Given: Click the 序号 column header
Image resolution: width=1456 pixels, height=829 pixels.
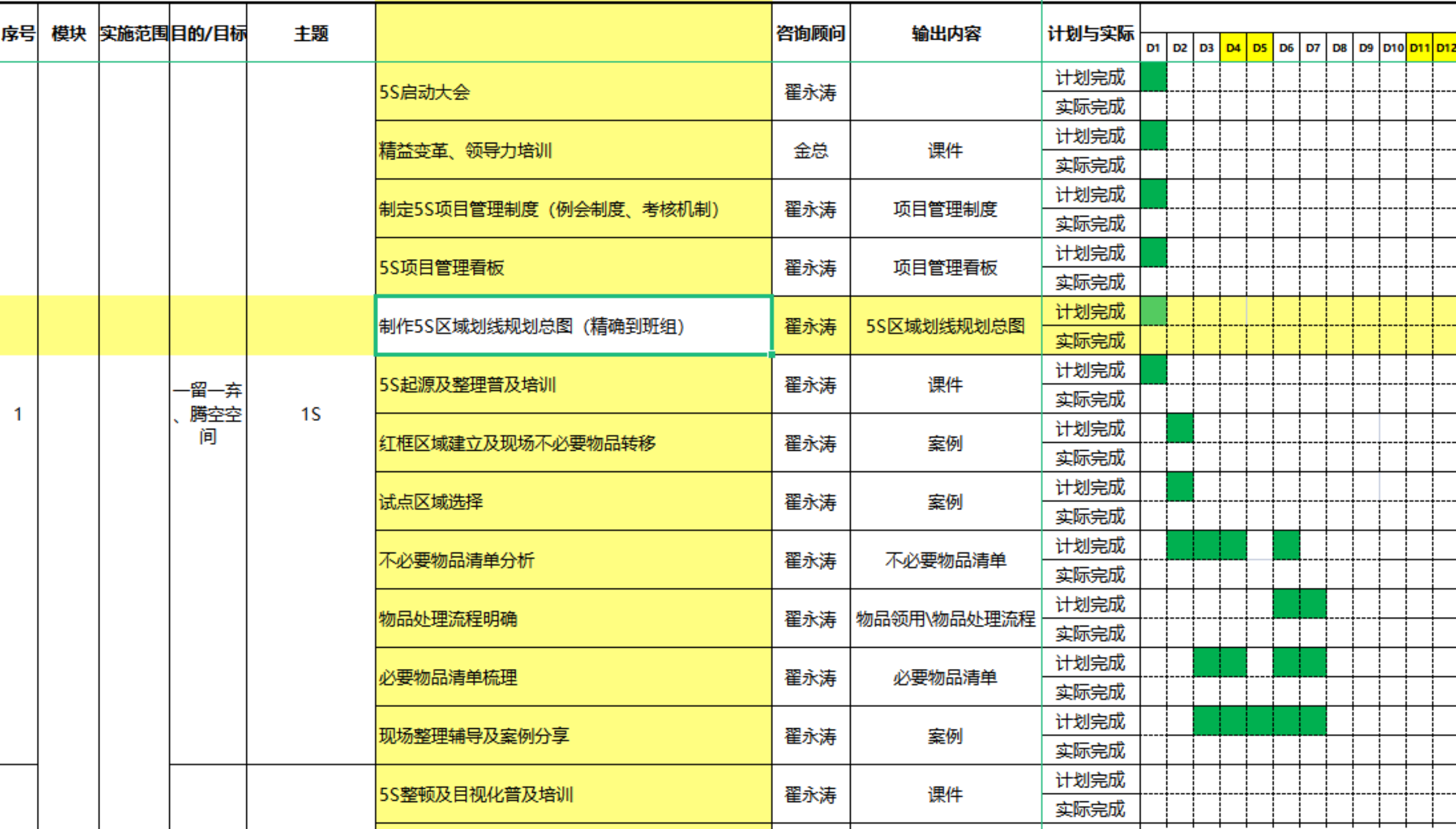Looking at the screenshot, I should pos(18,33).
